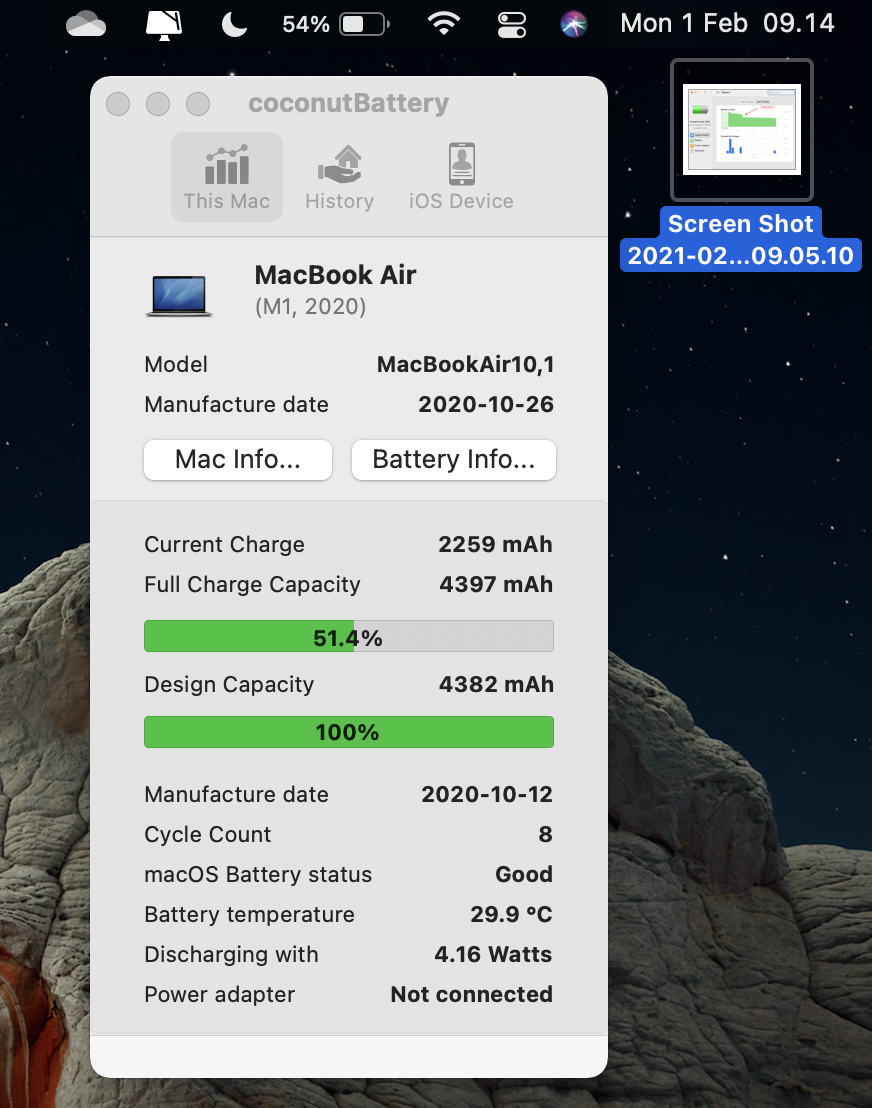Click the (M1, 2020) subtitle
This screenshot has height=1108, width=872.
tap(310, 307)
